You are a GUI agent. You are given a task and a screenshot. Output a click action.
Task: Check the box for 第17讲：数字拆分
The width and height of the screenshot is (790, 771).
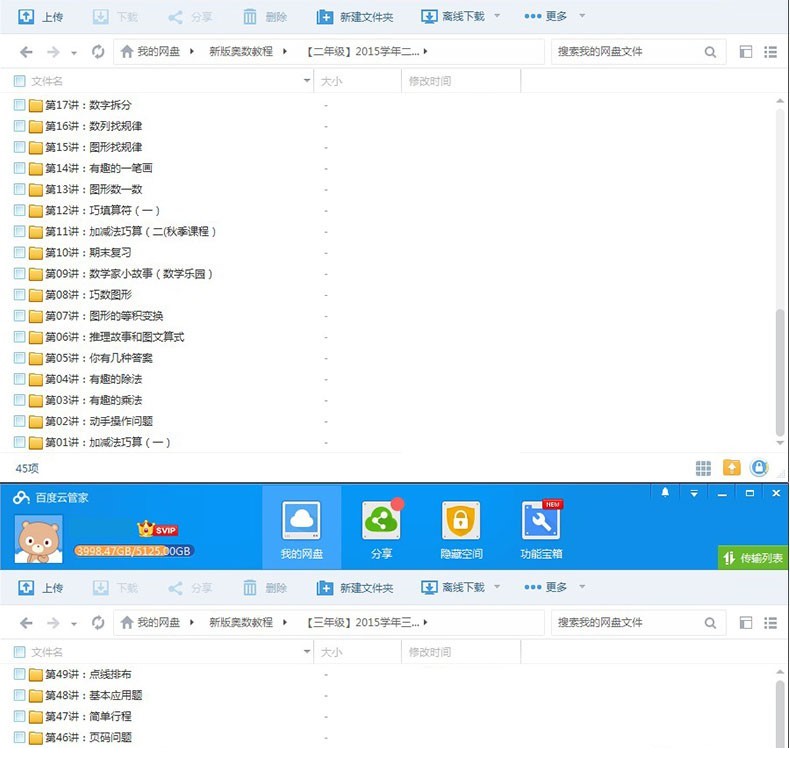20,105
